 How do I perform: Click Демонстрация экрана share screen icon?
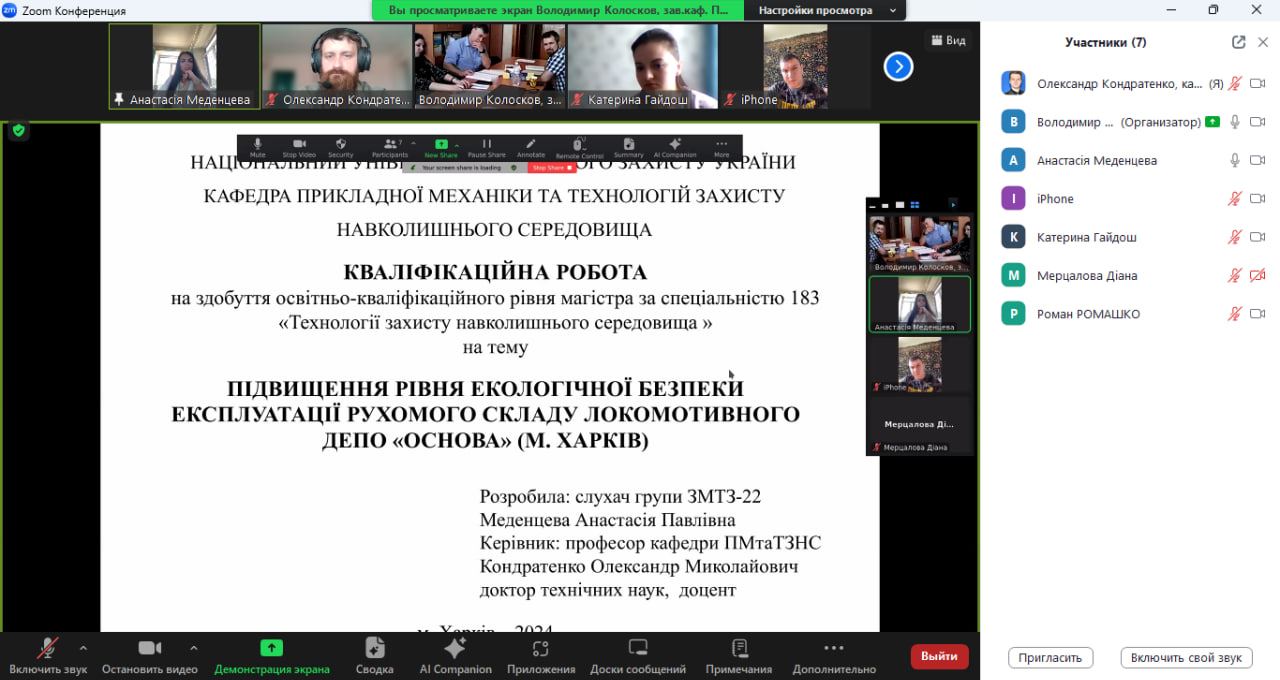tap(271, 648)
